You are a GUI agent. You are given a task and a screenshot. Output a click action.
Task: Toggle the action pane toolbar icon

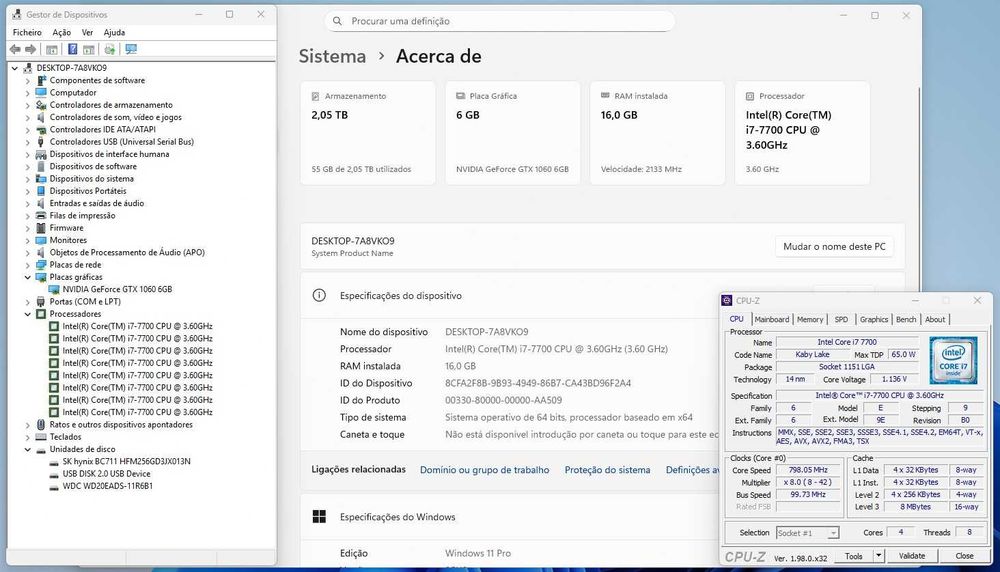pyautogui.click(x=89, y=49)
